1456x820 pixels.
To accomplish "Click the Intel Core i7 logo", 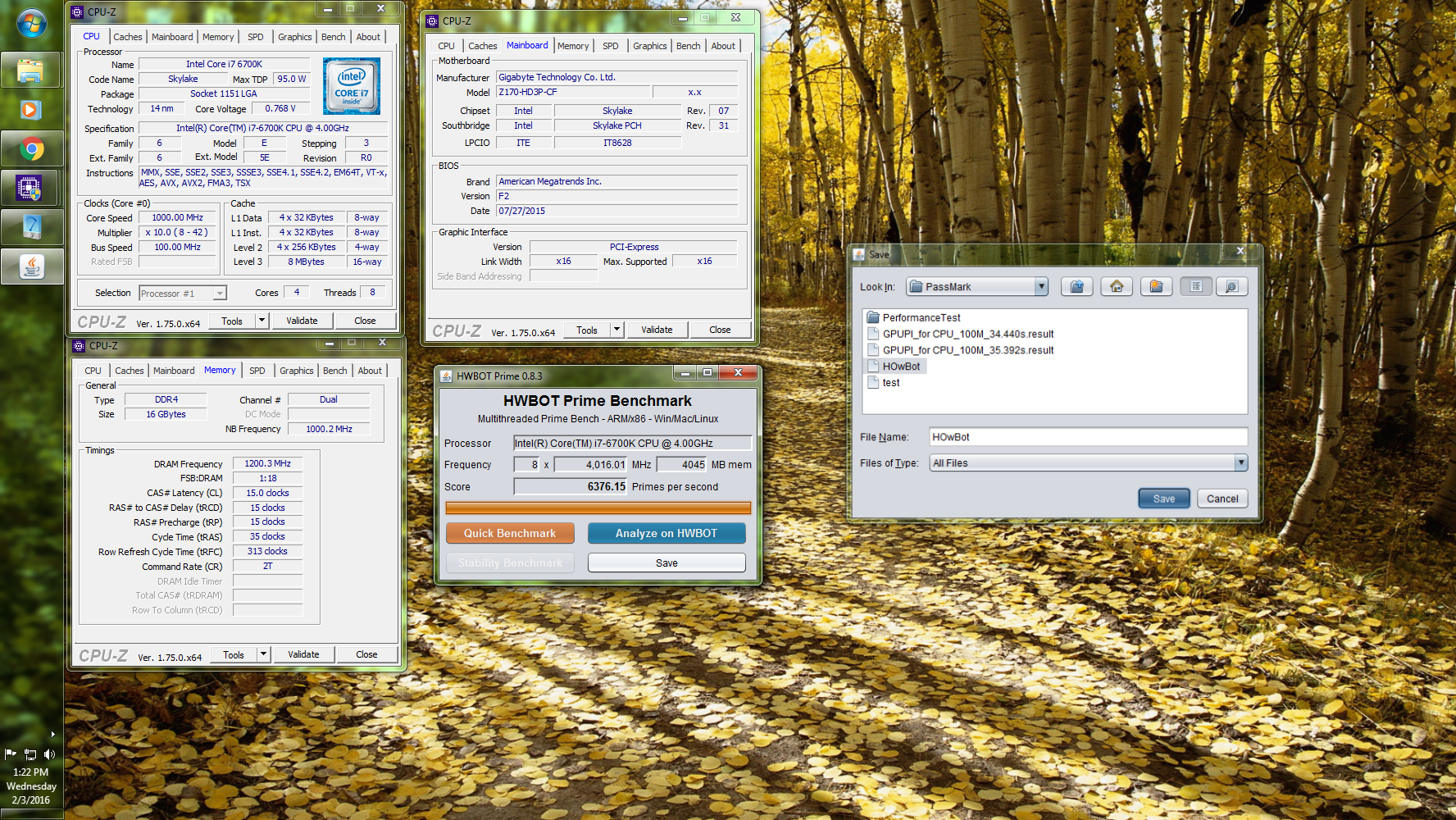I will click(352, 86).
